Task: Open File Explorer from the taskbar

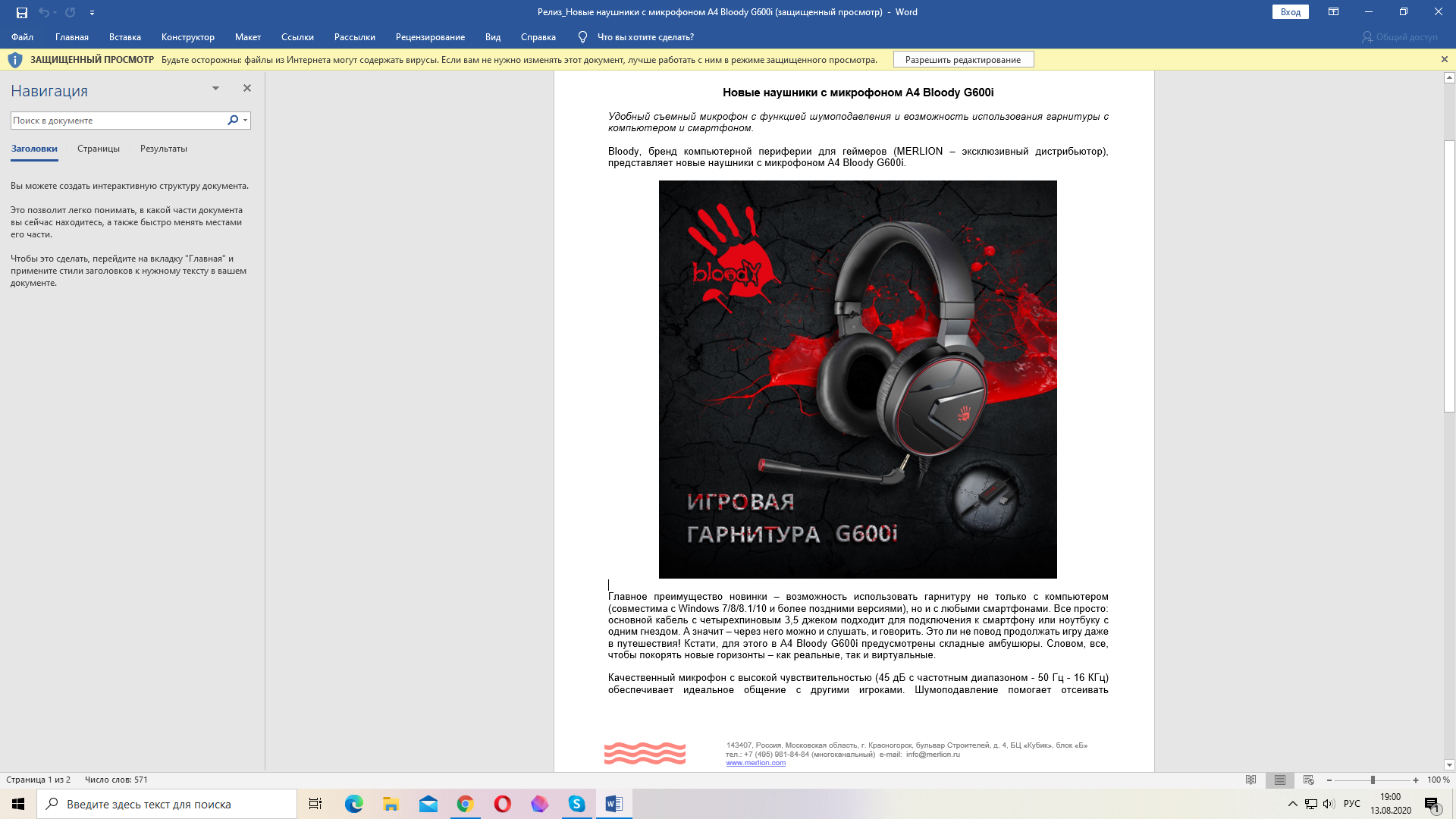Action: point(391,804)
